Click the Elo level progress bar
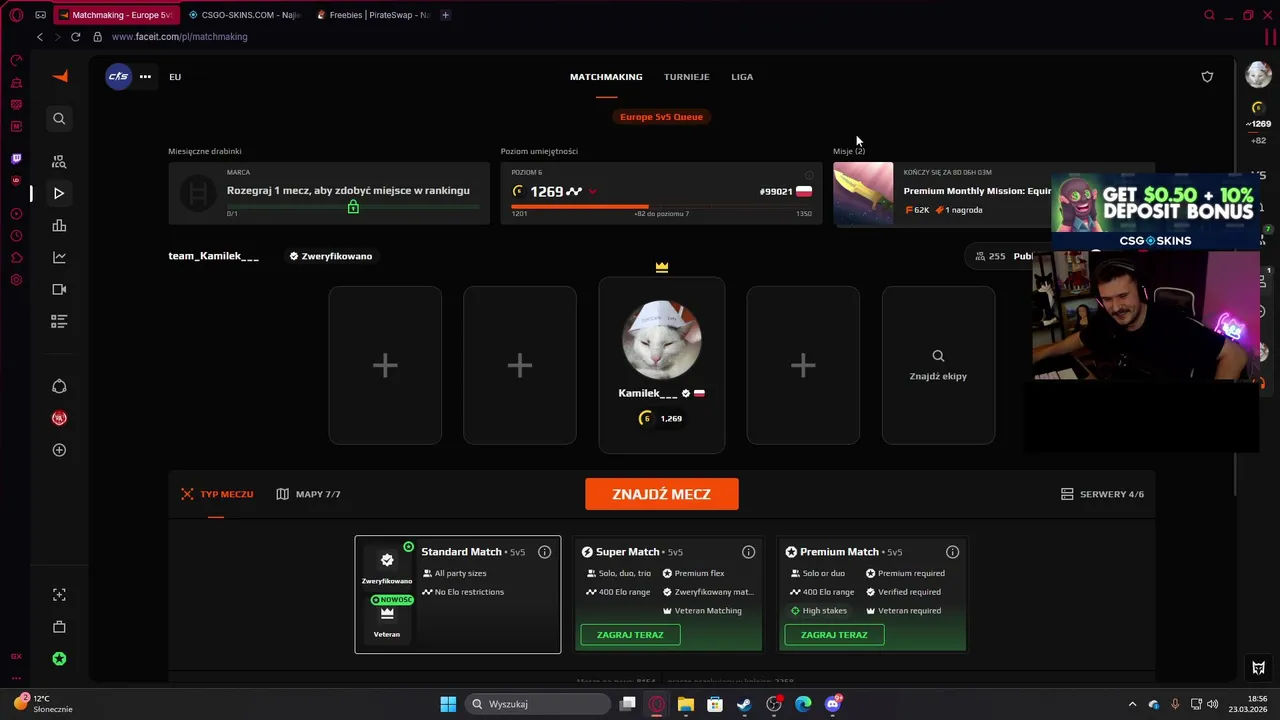 pyautogui.click(x=661, y=207)
